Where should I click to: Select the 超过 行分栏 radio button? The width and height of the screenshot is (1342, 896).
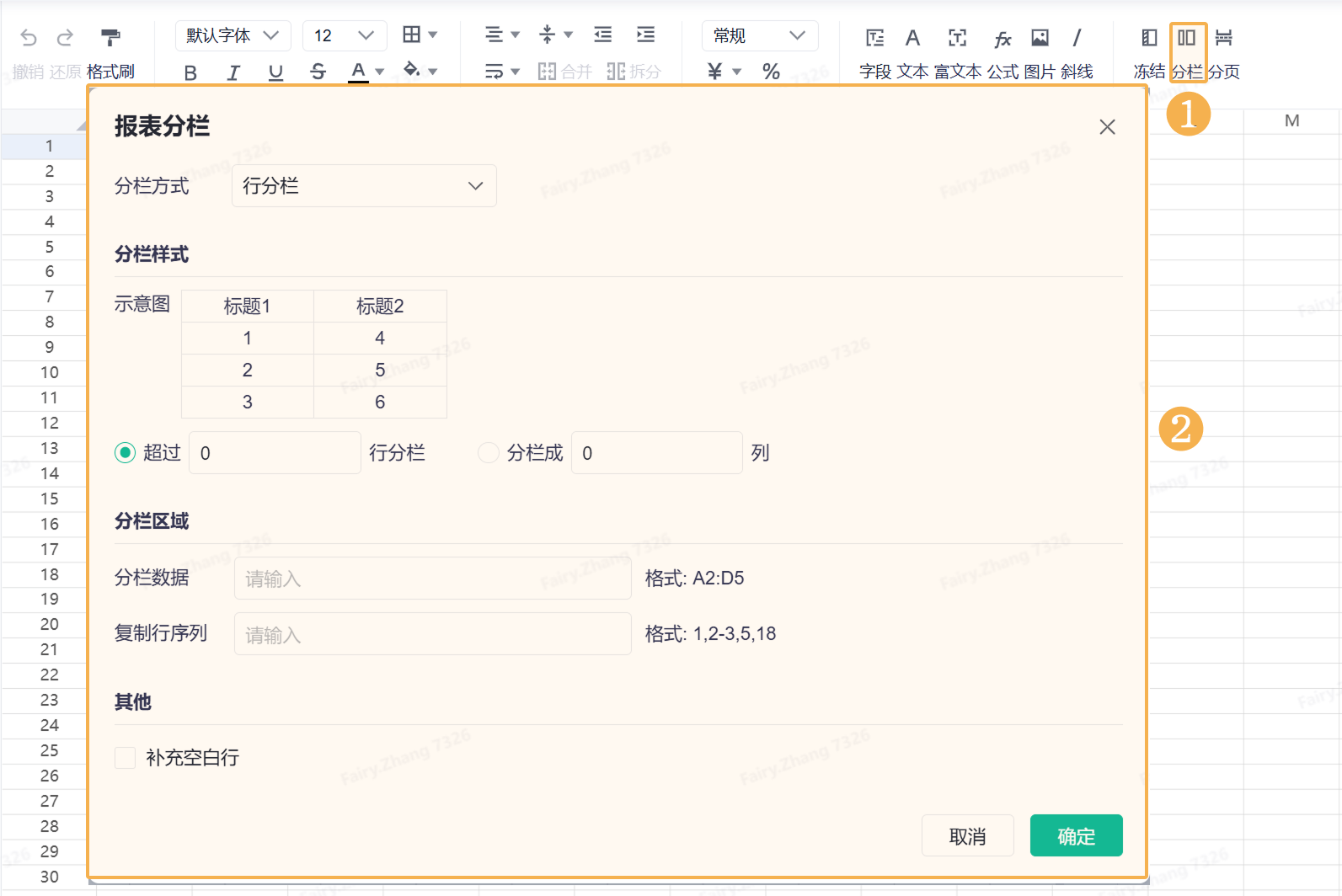pos(126,453)
